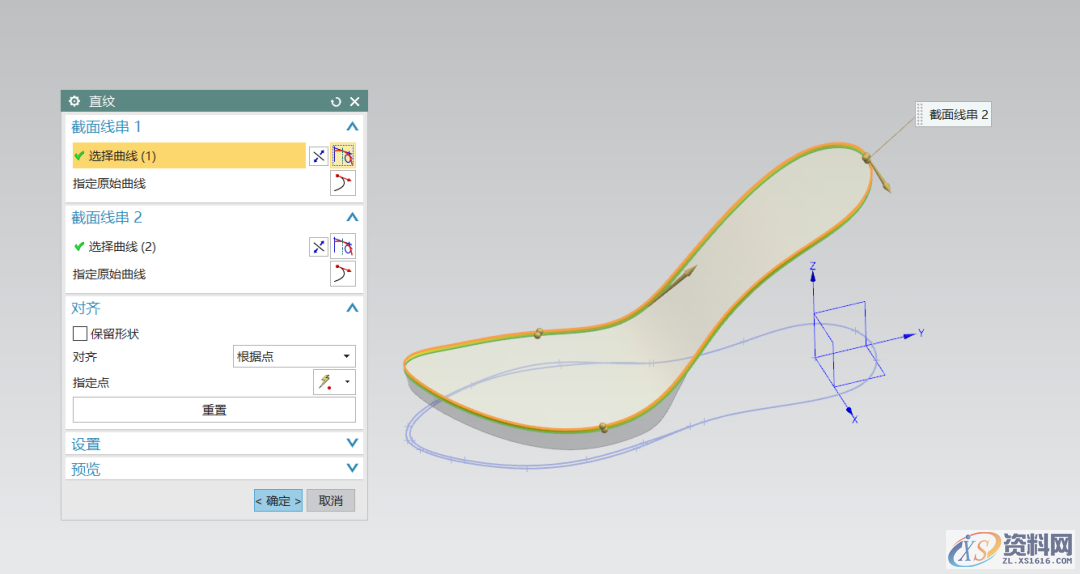Click the 指定原始曲线 icon in 截面线串 1
This screenshot has height=574, width=1080.
(x=343, y=183)
